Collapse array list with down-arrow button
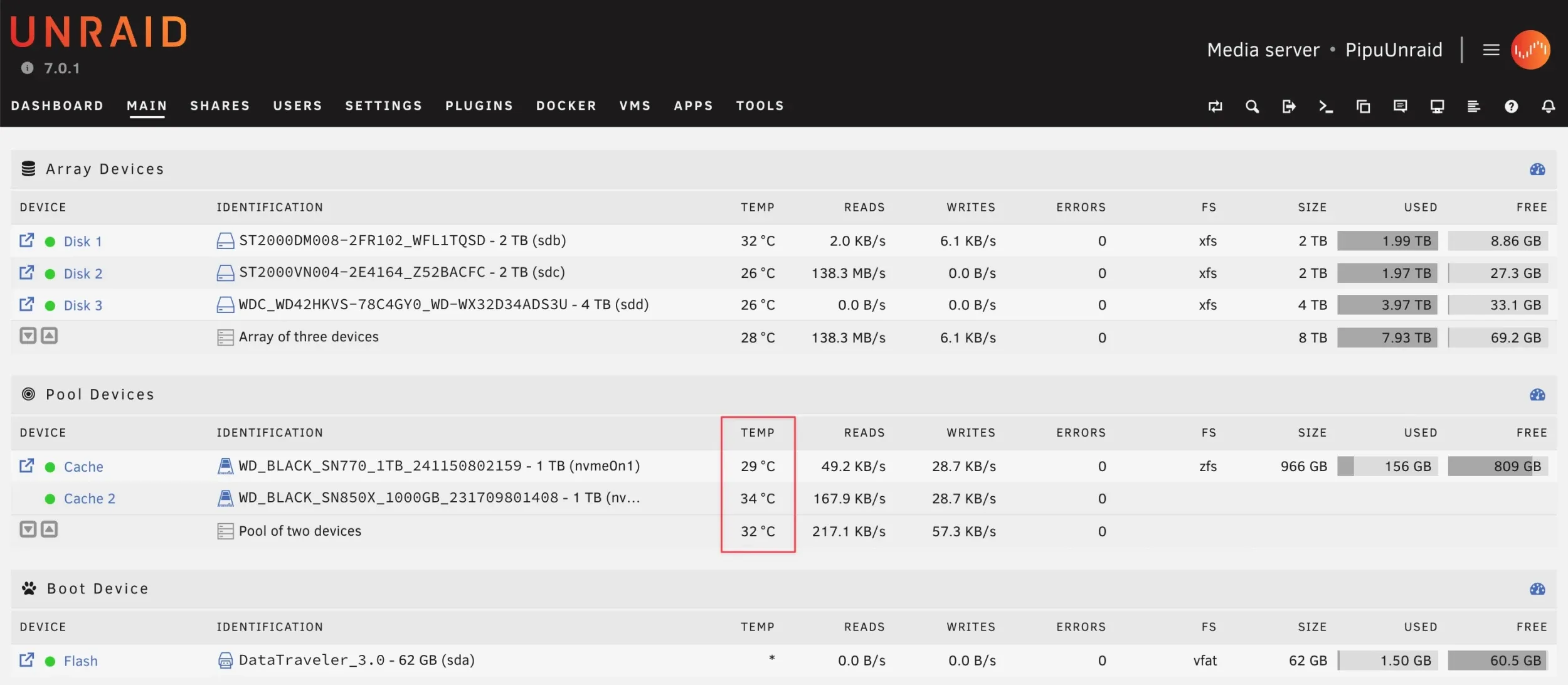The height and width of the screenshot is (685, 1568). pos(28,336)
